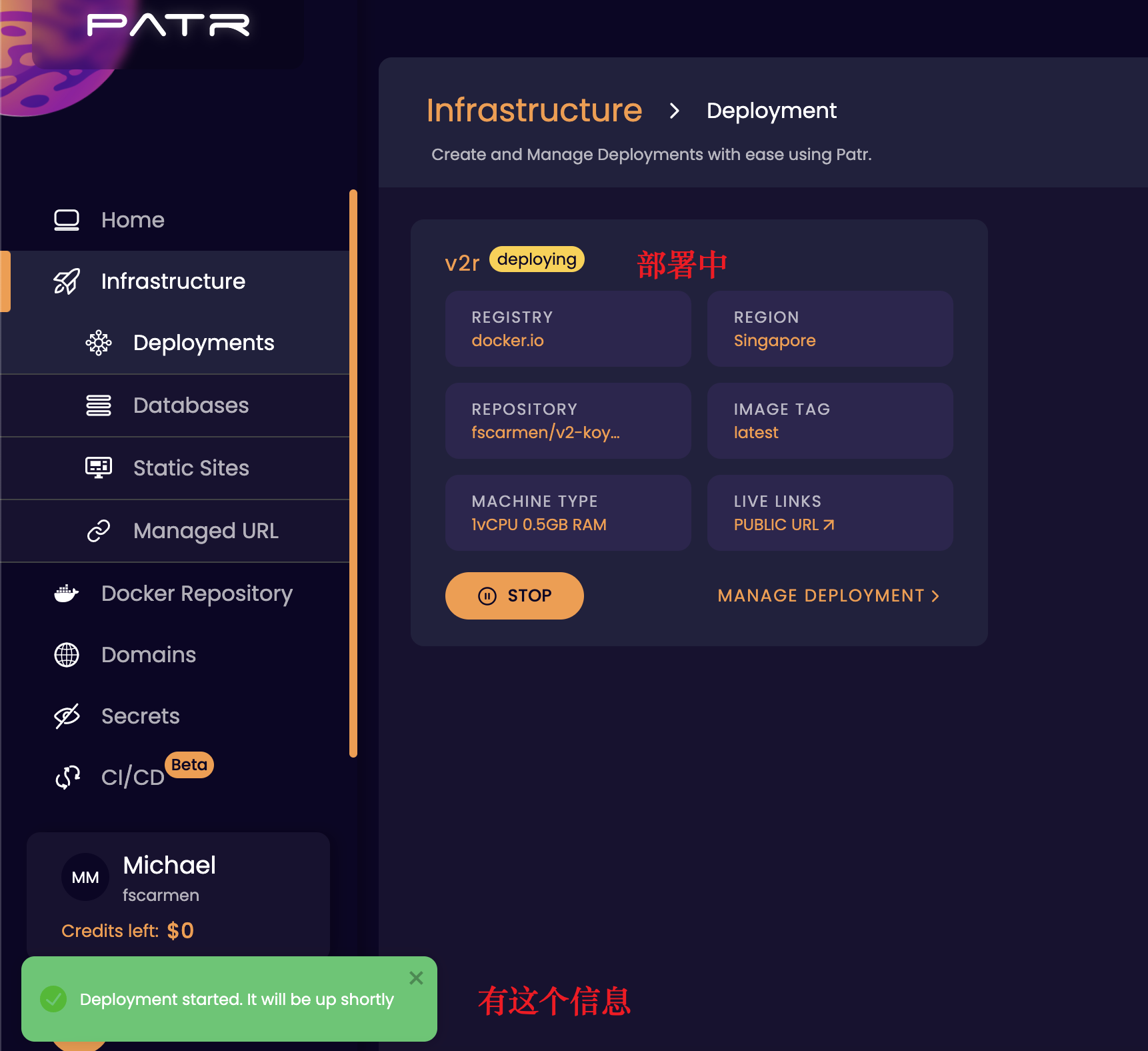Select the Deployment breadcrumb item

(x=771, y=110)
